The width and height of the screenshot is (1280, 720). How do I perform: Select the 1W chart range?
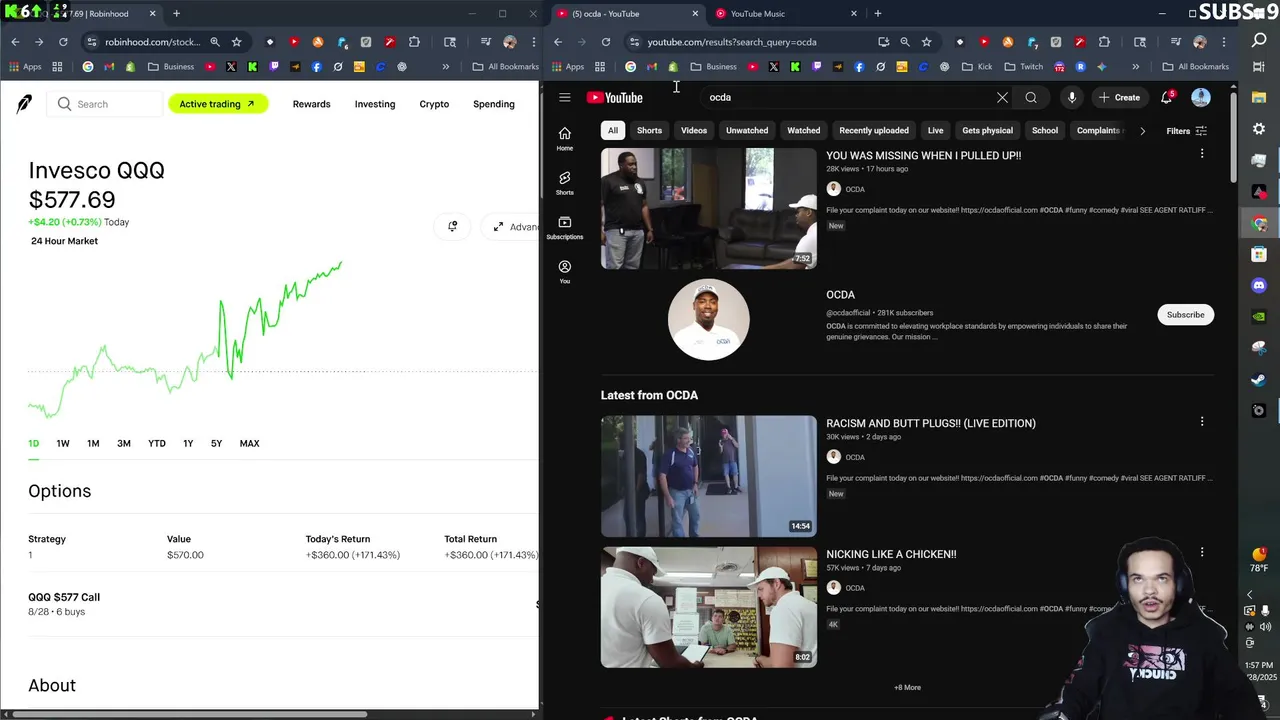pos(63,443)
